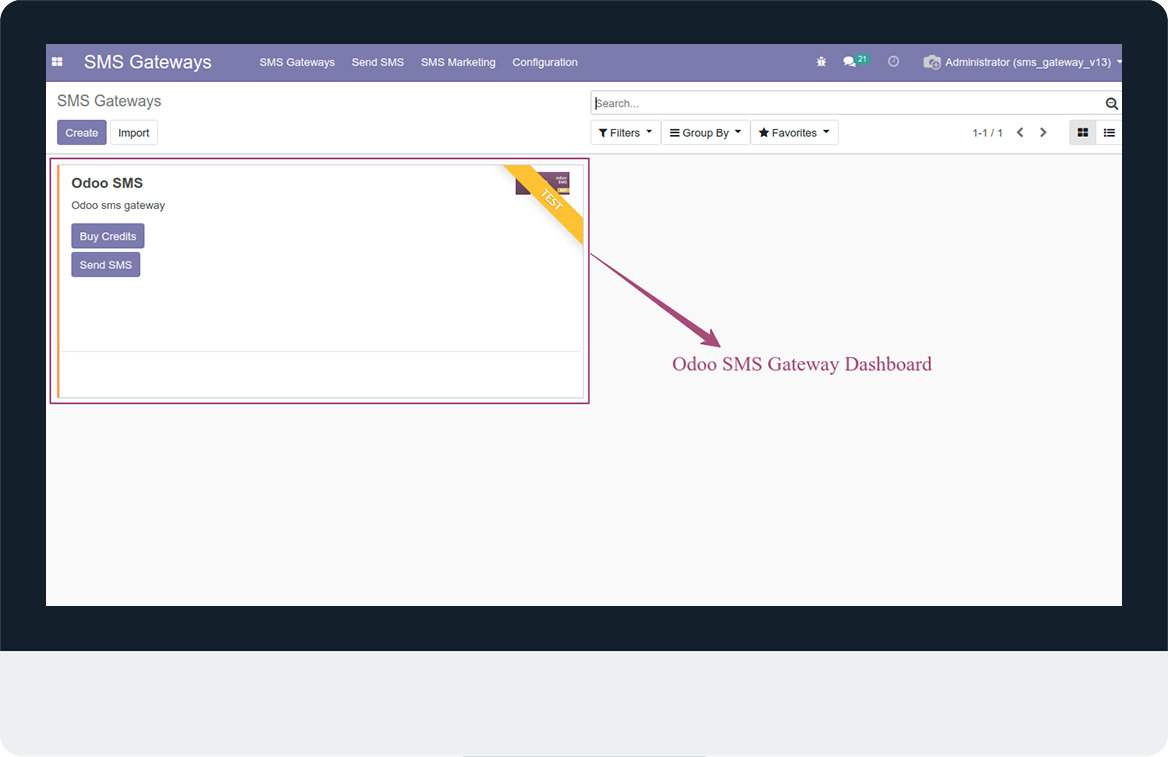Screen dimensions: 1168x757
Task: Open the Filters dropdown
Action: pyautogui.click(x=626, y=133)
